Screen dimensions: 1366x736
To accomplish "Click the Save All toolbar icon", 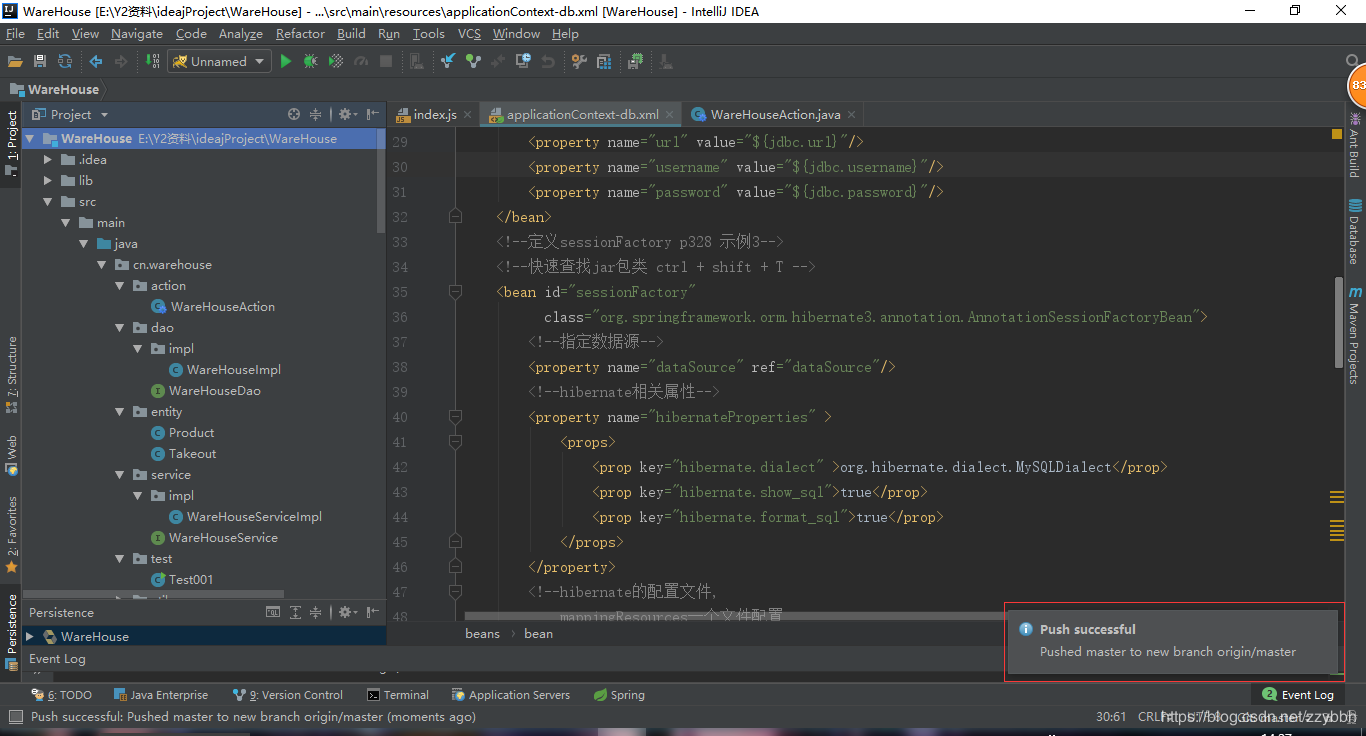I will 40,61.
